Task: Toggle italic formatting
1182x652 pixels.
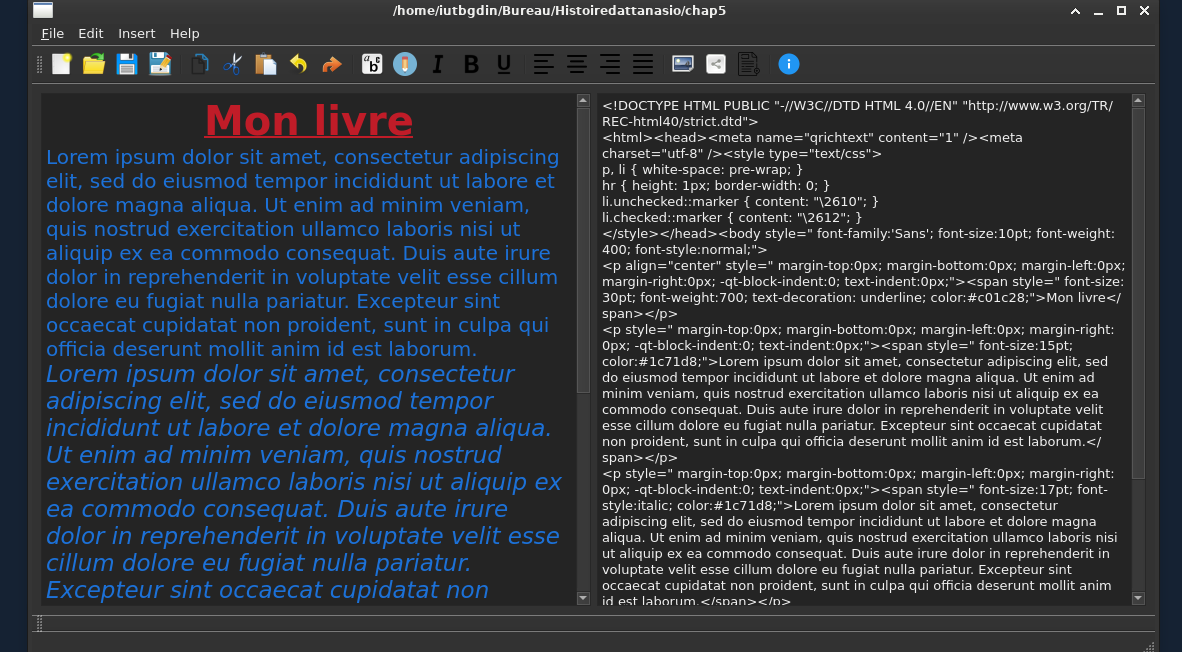Action: click(x=437, y=64)
